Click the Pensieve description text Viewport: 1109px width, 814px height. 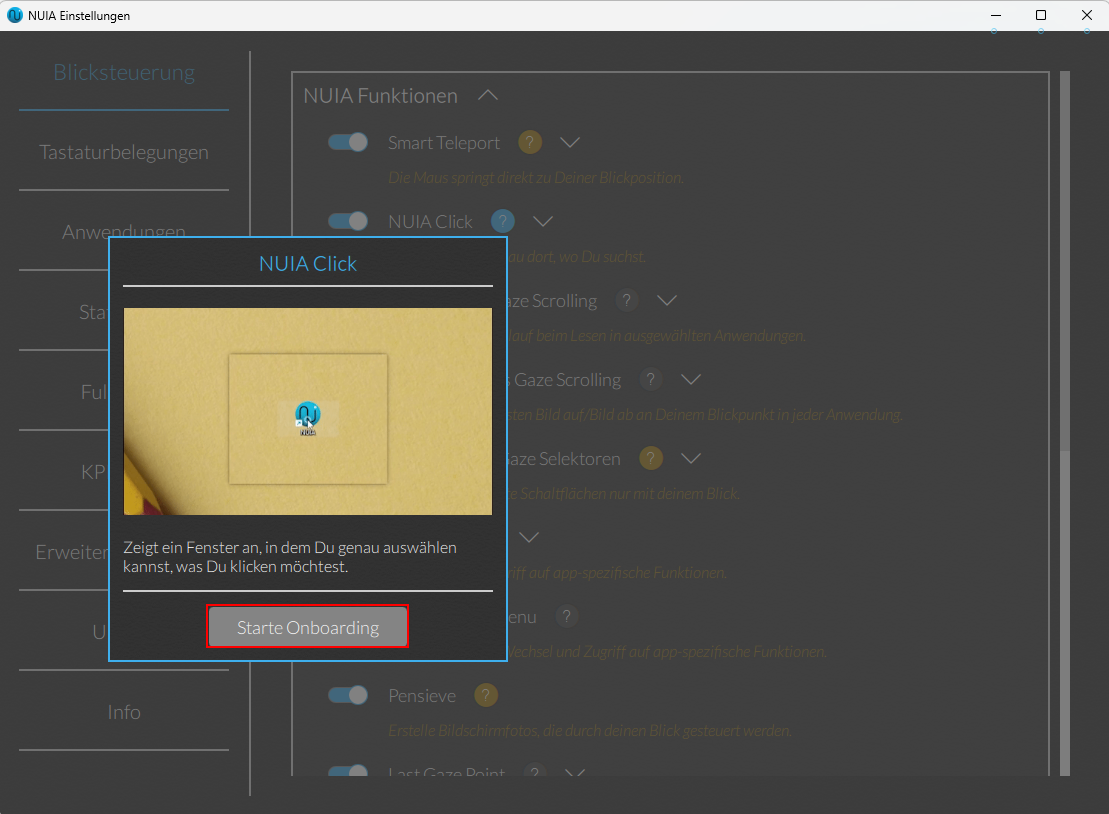[589, 731]
